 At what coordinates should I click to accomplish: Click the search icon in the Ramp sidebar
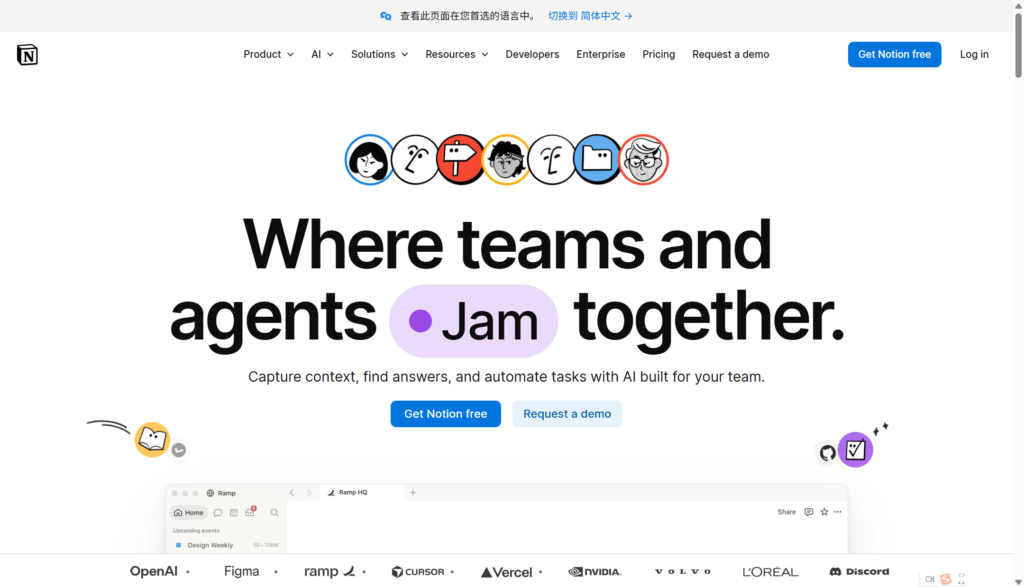274,513
